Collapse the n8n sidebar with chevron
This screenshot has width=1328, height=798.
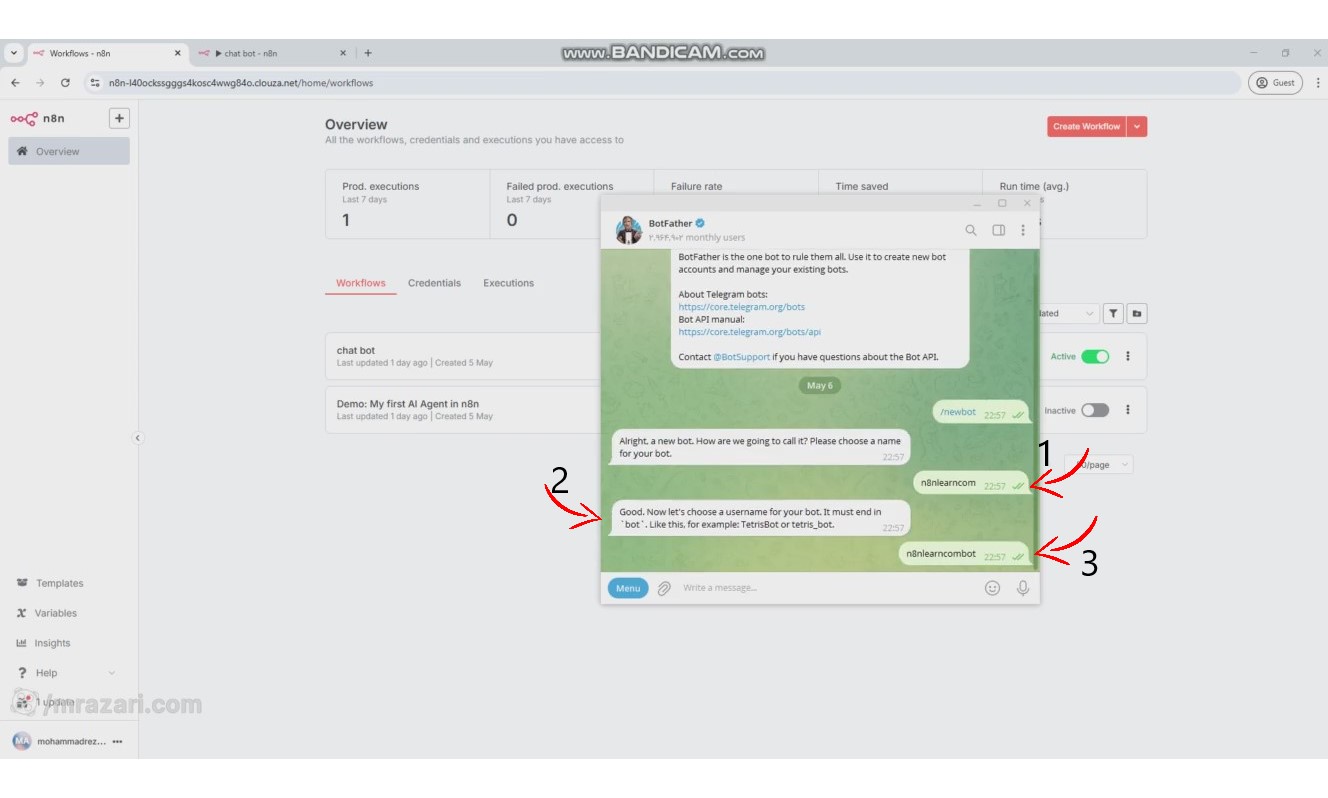click(138, 438)
